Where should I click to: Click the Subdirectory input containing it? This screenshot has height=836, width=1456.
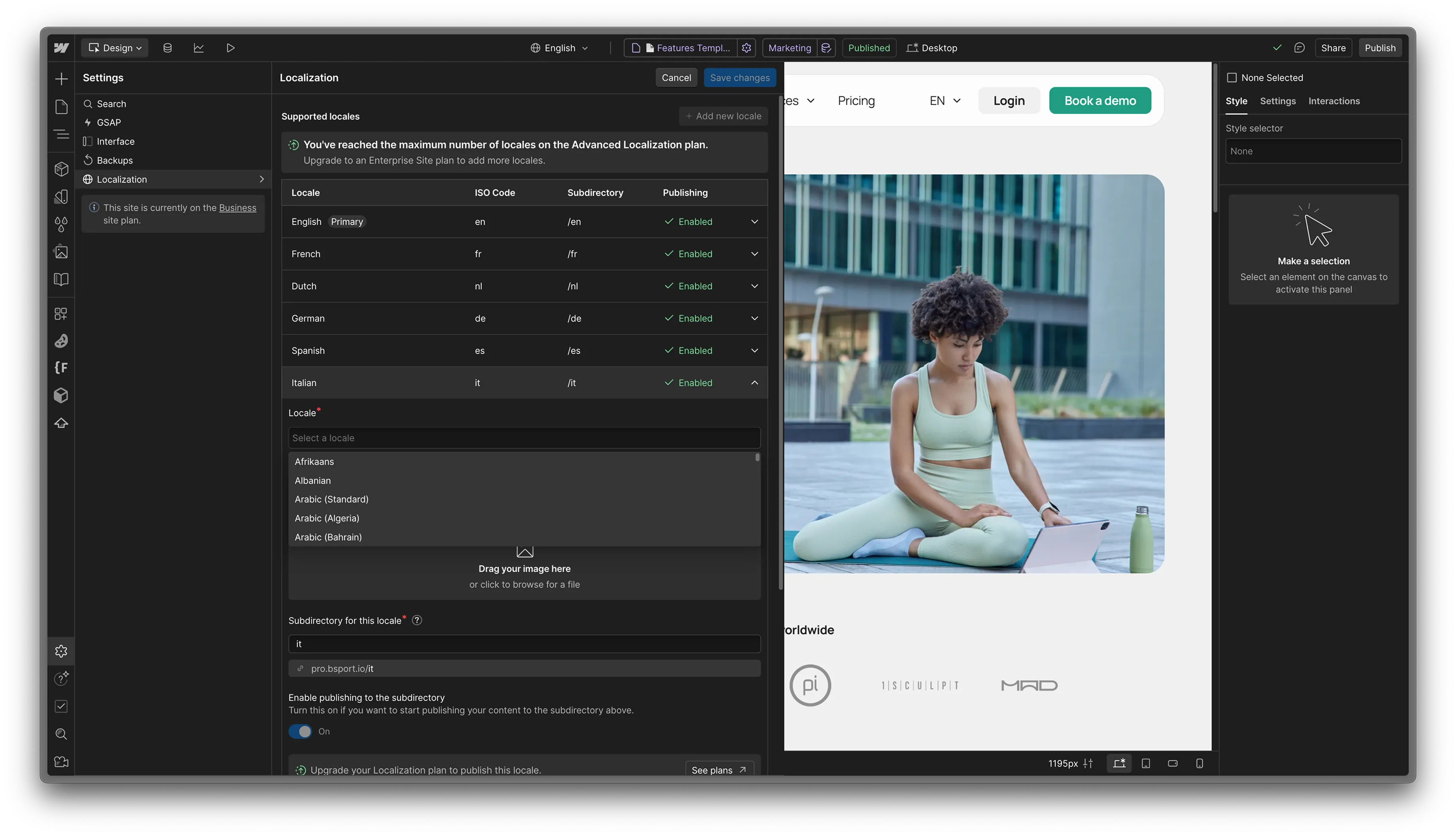(x=524, y=644)
